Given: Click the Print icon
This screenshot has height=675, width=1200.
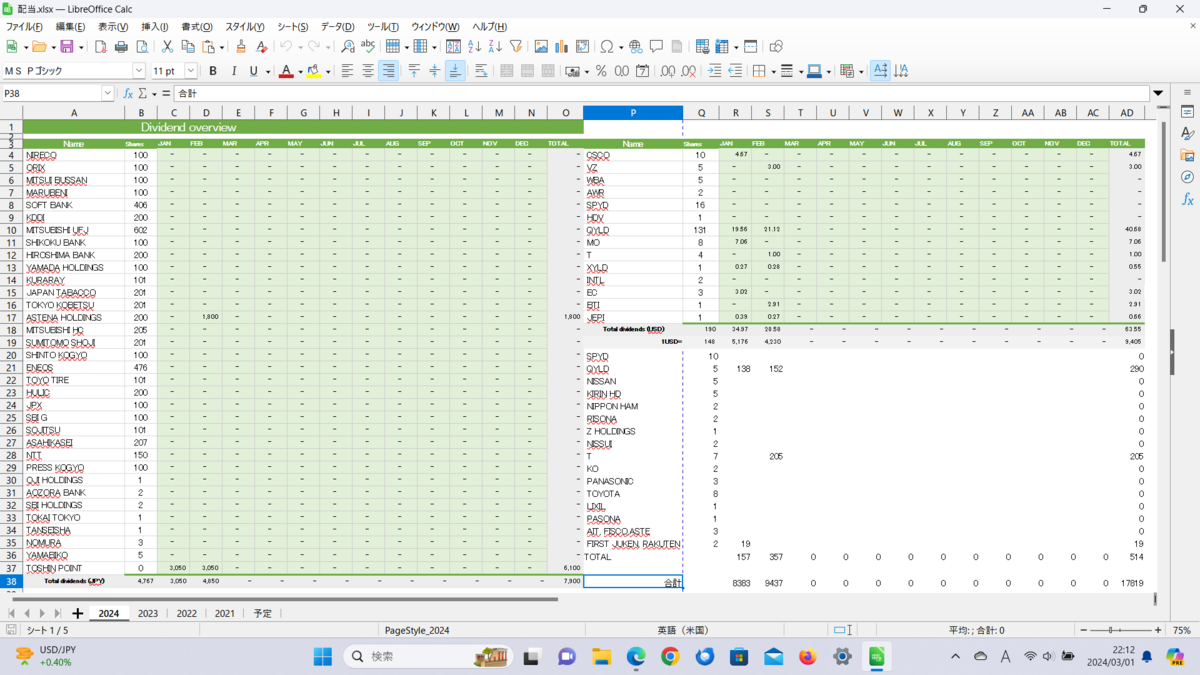Looking at the screenshot, I should (x=121, y=46).
